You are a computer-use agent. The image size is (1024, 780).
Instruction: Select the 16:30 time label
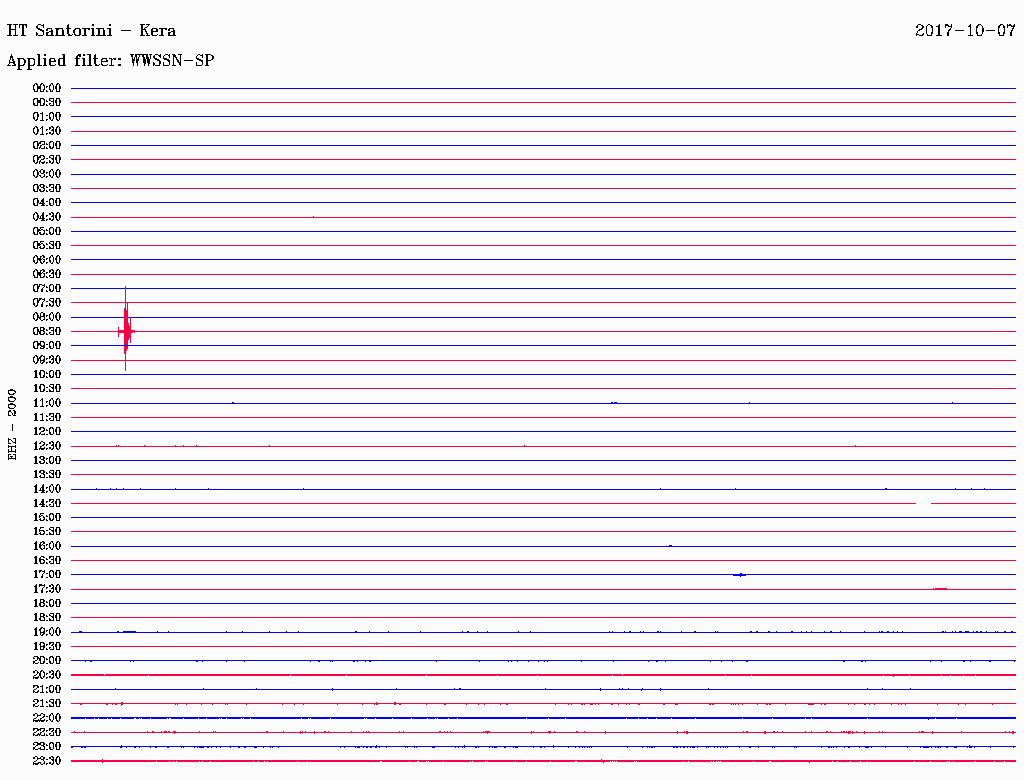click(x=47, y=561)
